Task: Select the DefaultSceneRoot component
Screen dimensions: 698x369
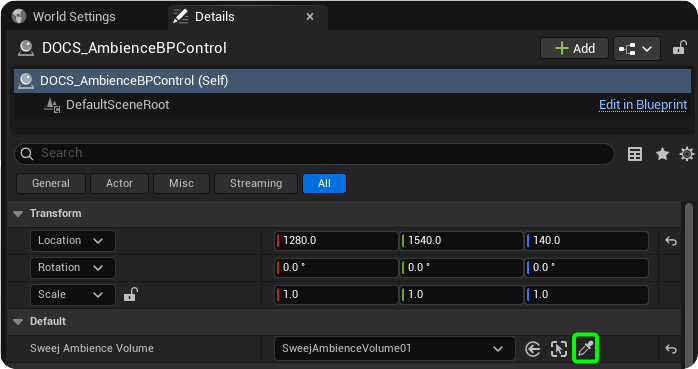Action: 118,105
